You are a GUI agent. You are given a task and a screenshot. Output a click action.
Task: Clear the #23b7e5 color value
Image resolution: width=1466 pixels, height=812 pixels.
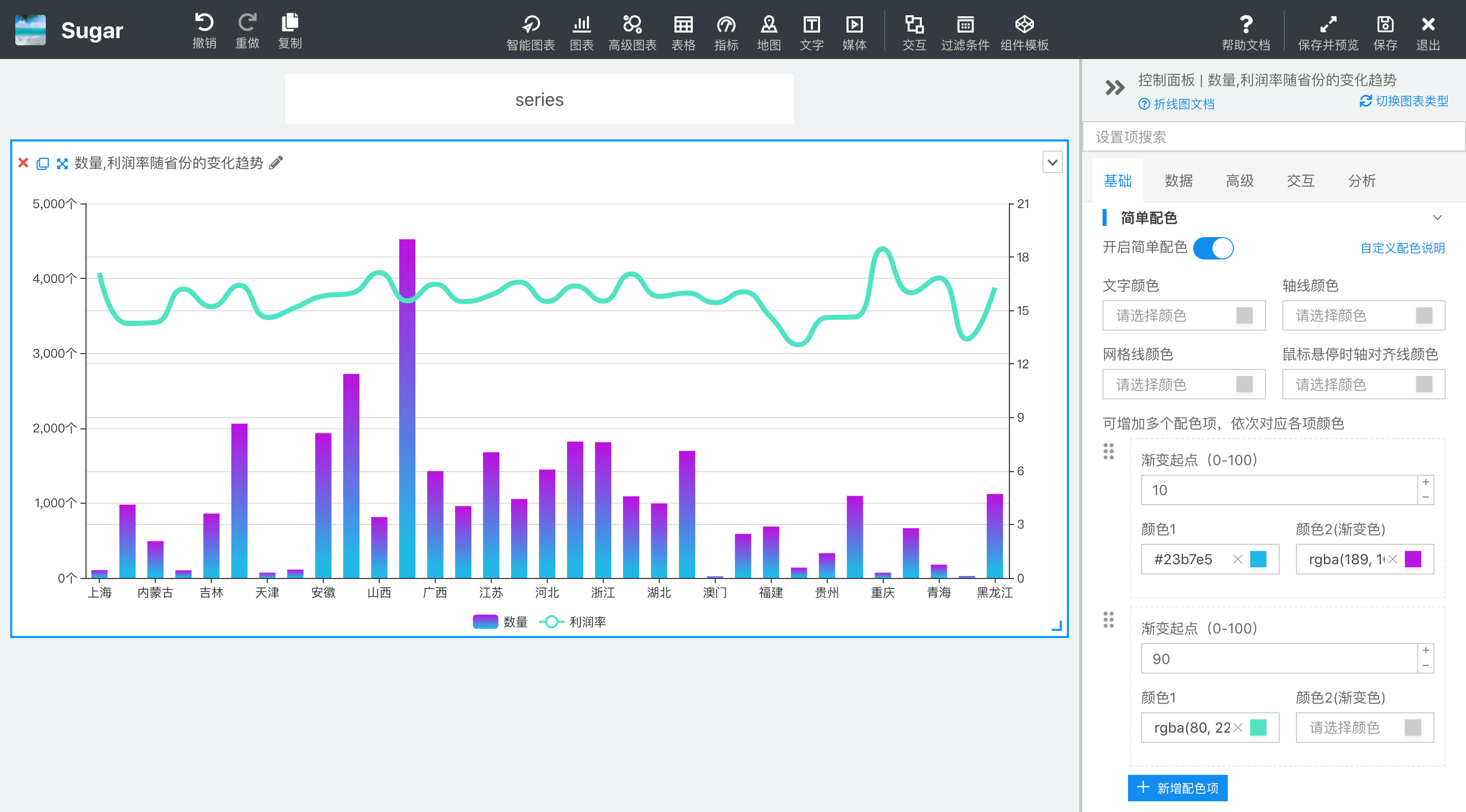[x=1237, y=559]
